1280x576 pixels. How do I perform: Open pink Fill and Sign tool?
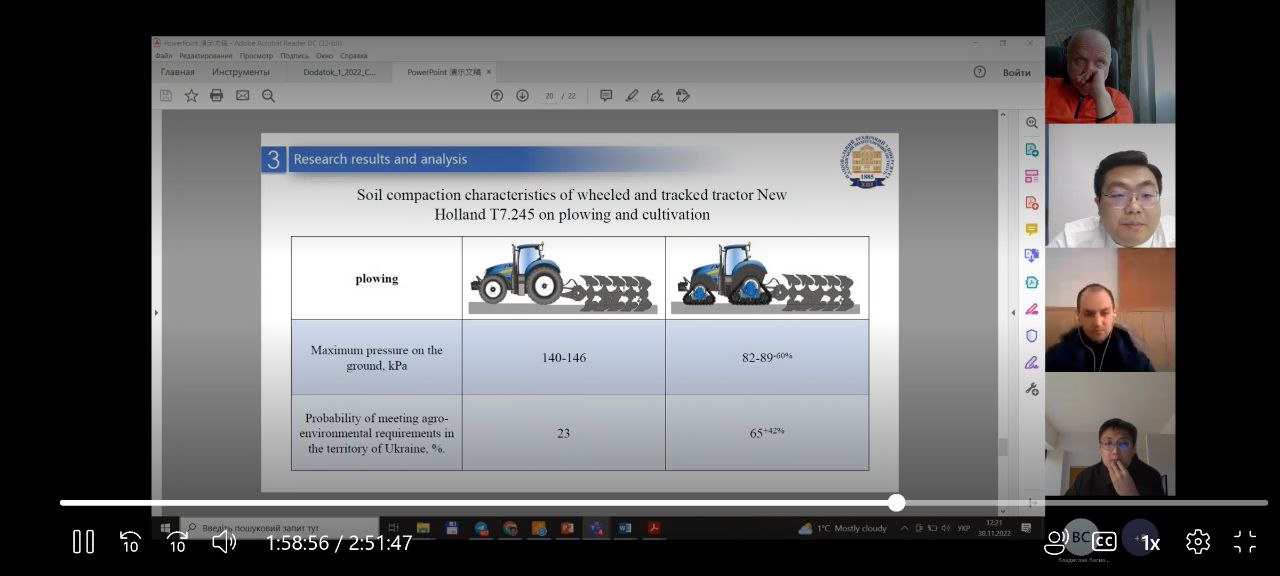(1032, 309)
